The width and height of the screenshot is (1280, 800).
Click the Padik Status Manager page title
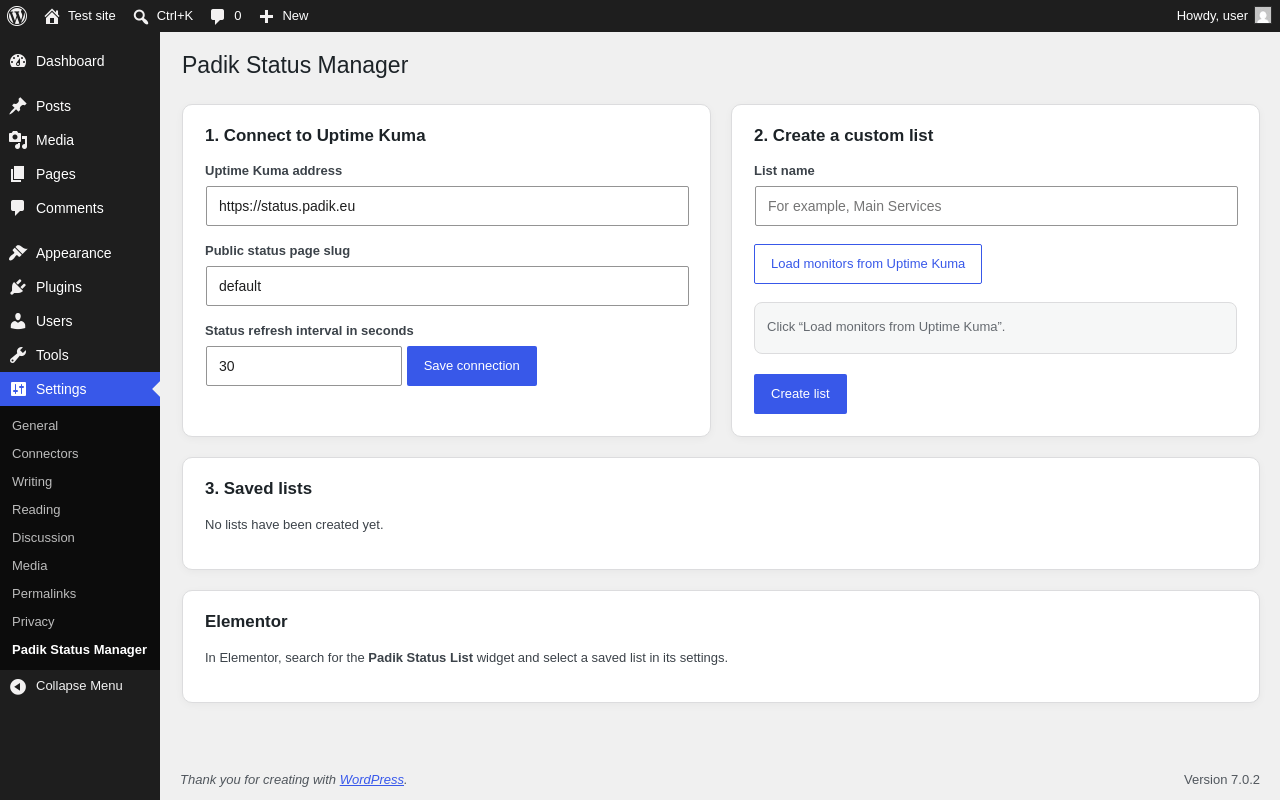[295, 65]
